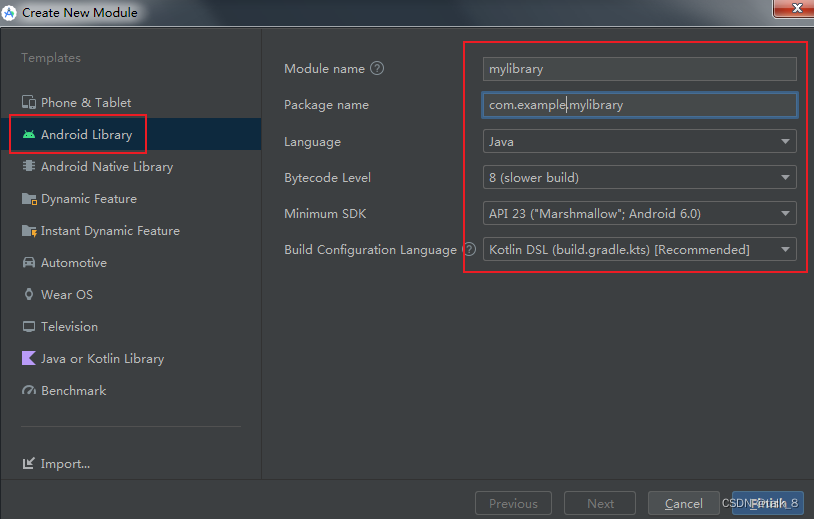Click the Module name label
The image size is (814, 519).
(324, 69)
